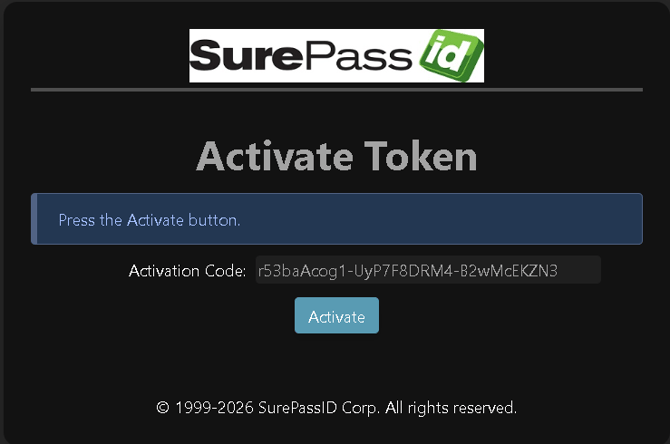Click the Activate Token heading

point(337,156)
